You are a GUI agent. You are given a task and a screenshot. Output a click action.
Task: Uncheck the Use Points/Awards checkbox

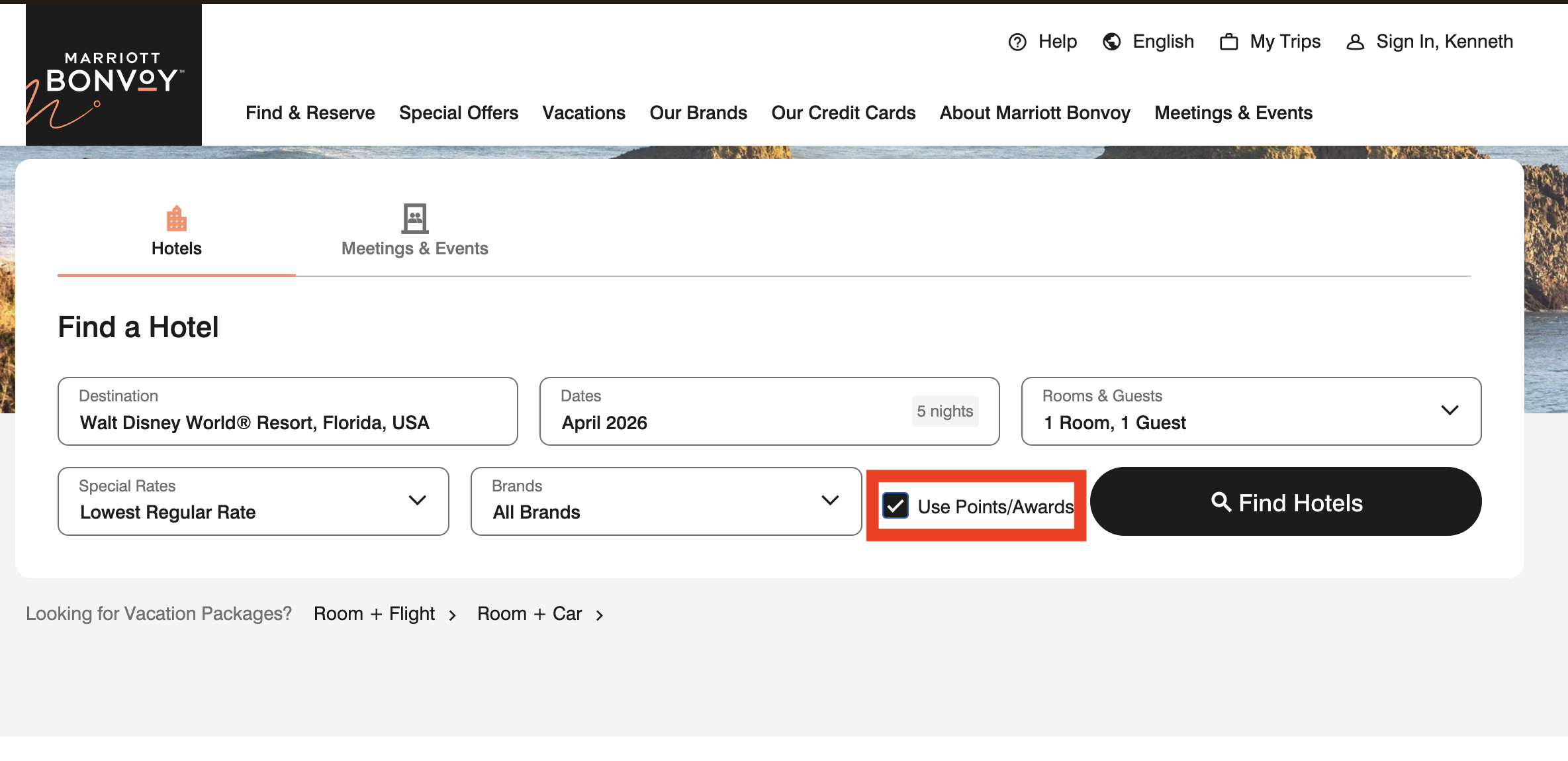[895, 506]
